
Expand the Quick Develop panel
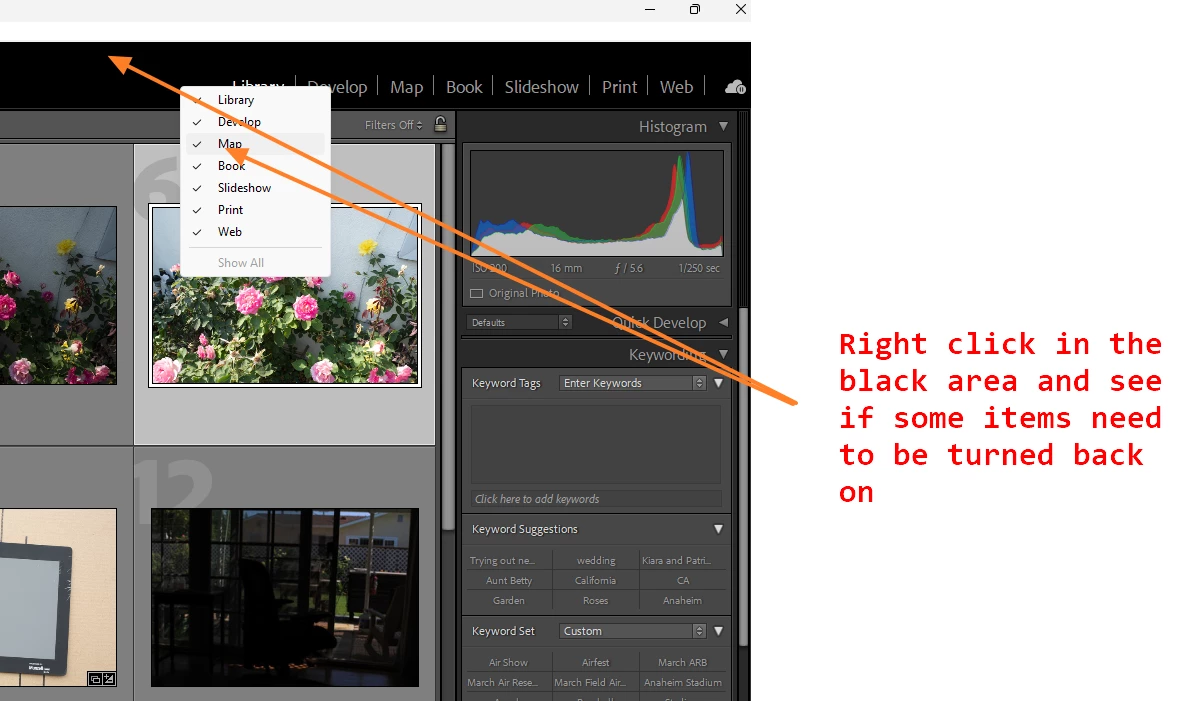(x=724, y=322)
